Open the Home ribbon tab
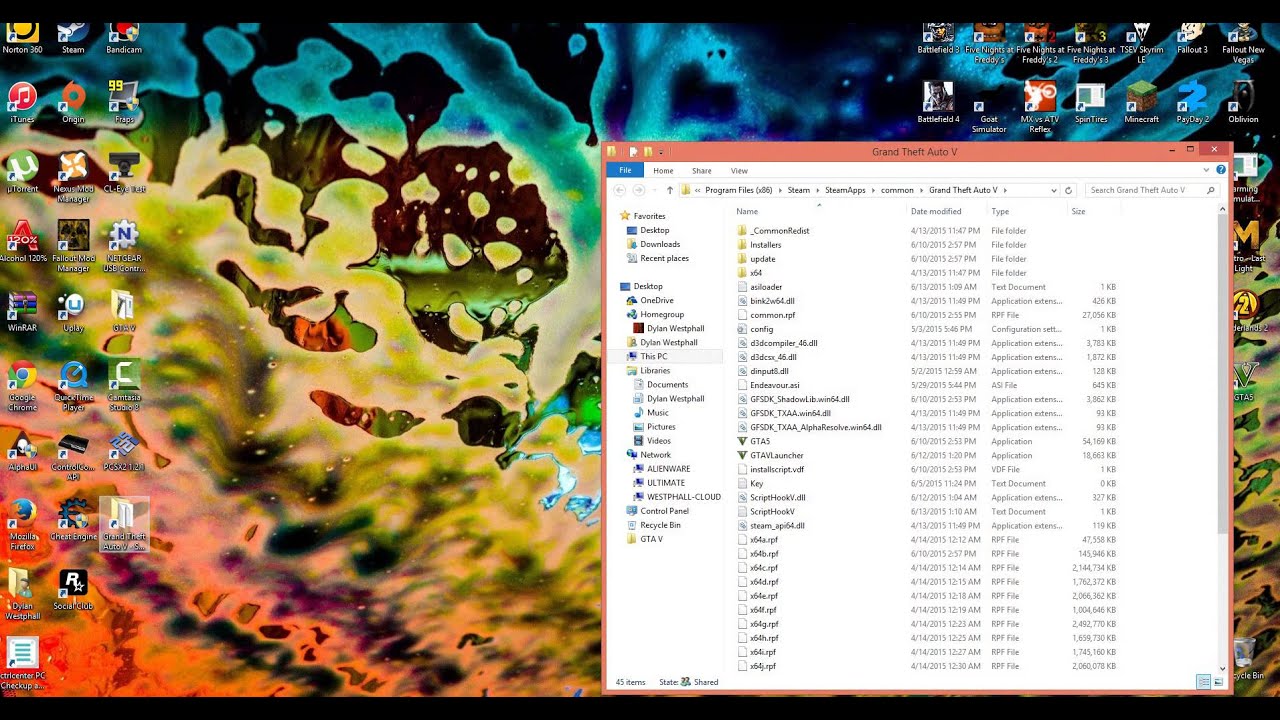The height and width of the screenshot is (720, 1280). 663,171
